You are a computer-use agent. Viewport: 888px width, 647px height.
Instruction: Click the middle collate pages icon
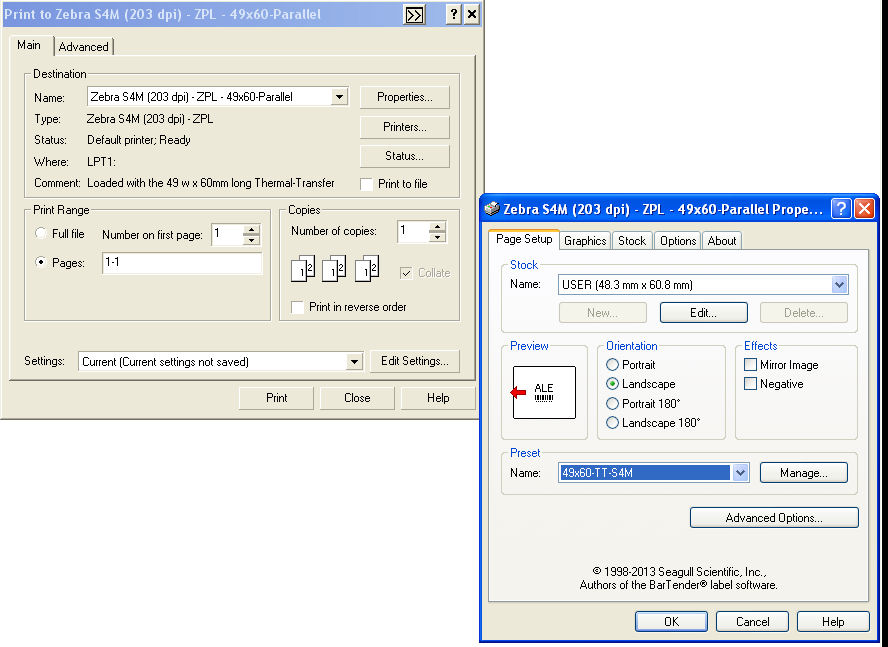pos(334,269)
